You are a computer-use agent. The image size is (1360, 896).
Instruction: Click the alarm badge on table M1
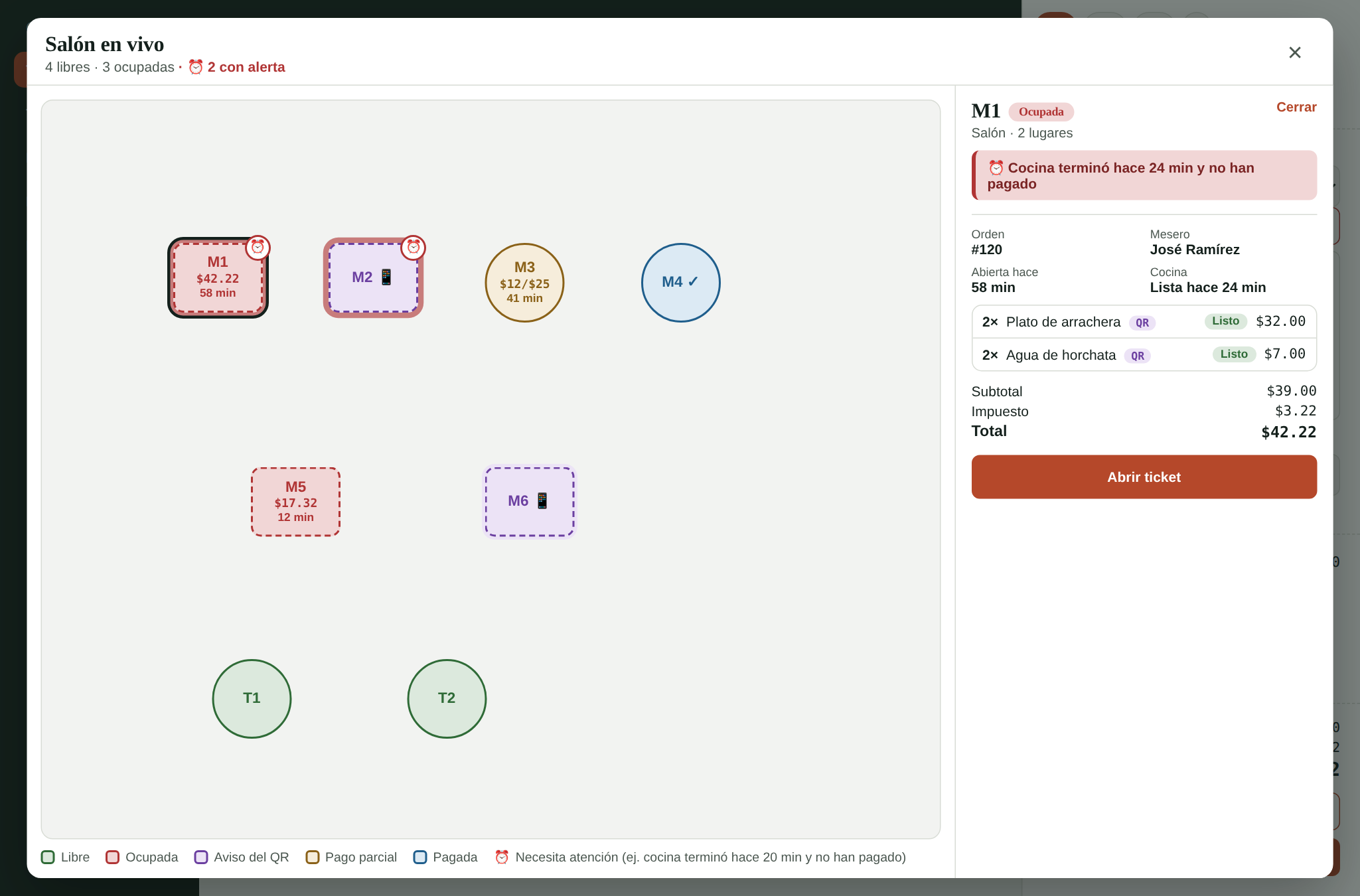[258, 248]
